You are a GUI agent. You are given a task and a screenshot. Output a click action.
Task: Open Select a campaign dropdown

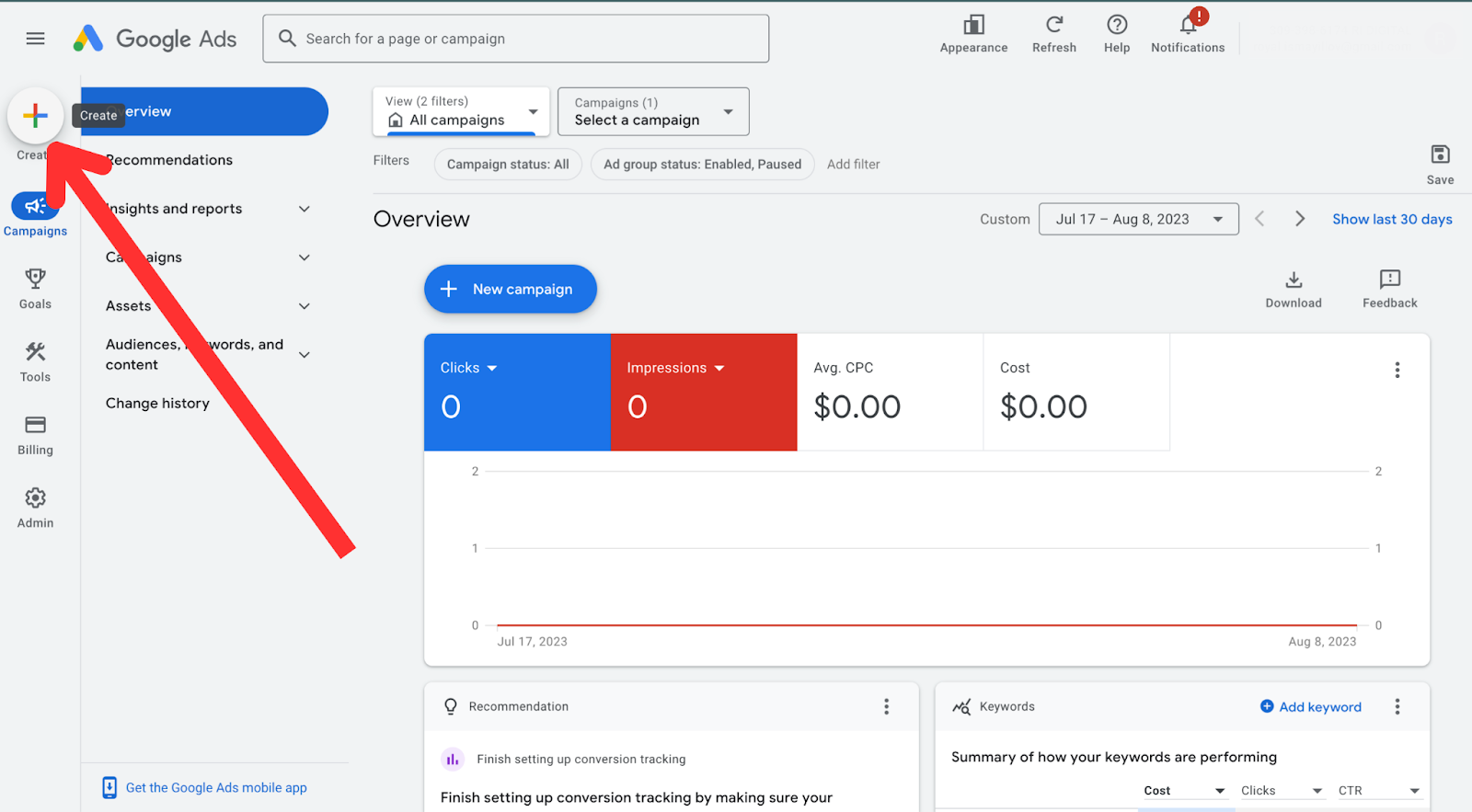pyautogui.click(x=653, y=111)
